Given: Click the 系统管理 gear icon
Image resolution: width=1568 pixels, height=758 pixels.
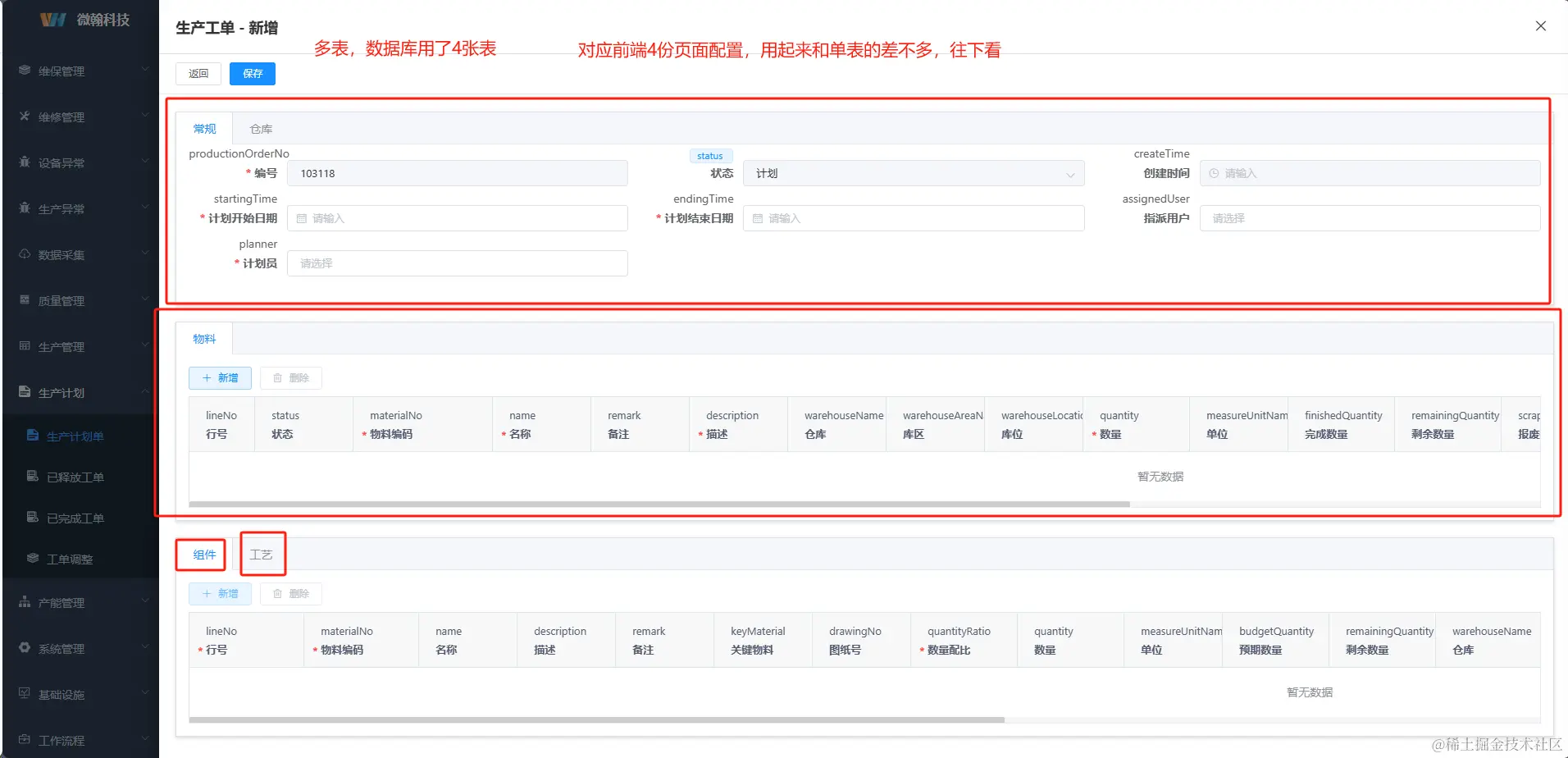Looking at the screenshot, I should tap(25, 648).
